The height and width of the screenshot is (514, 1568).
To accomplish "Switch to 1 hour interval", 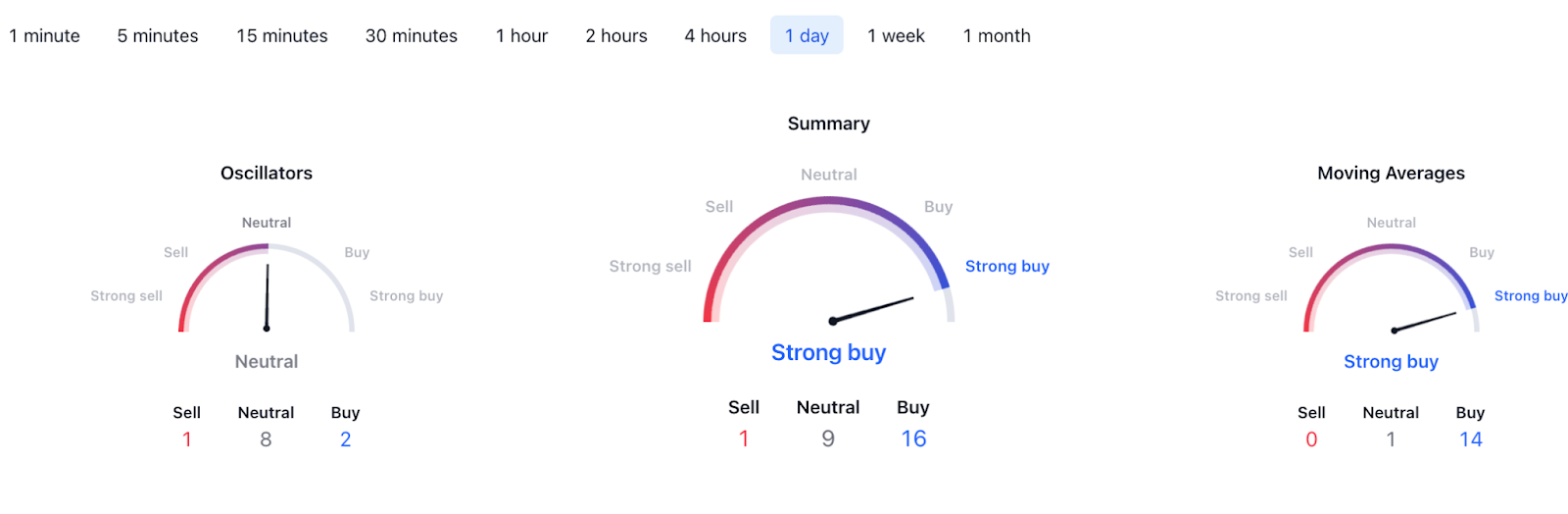I will coord(521,36).
